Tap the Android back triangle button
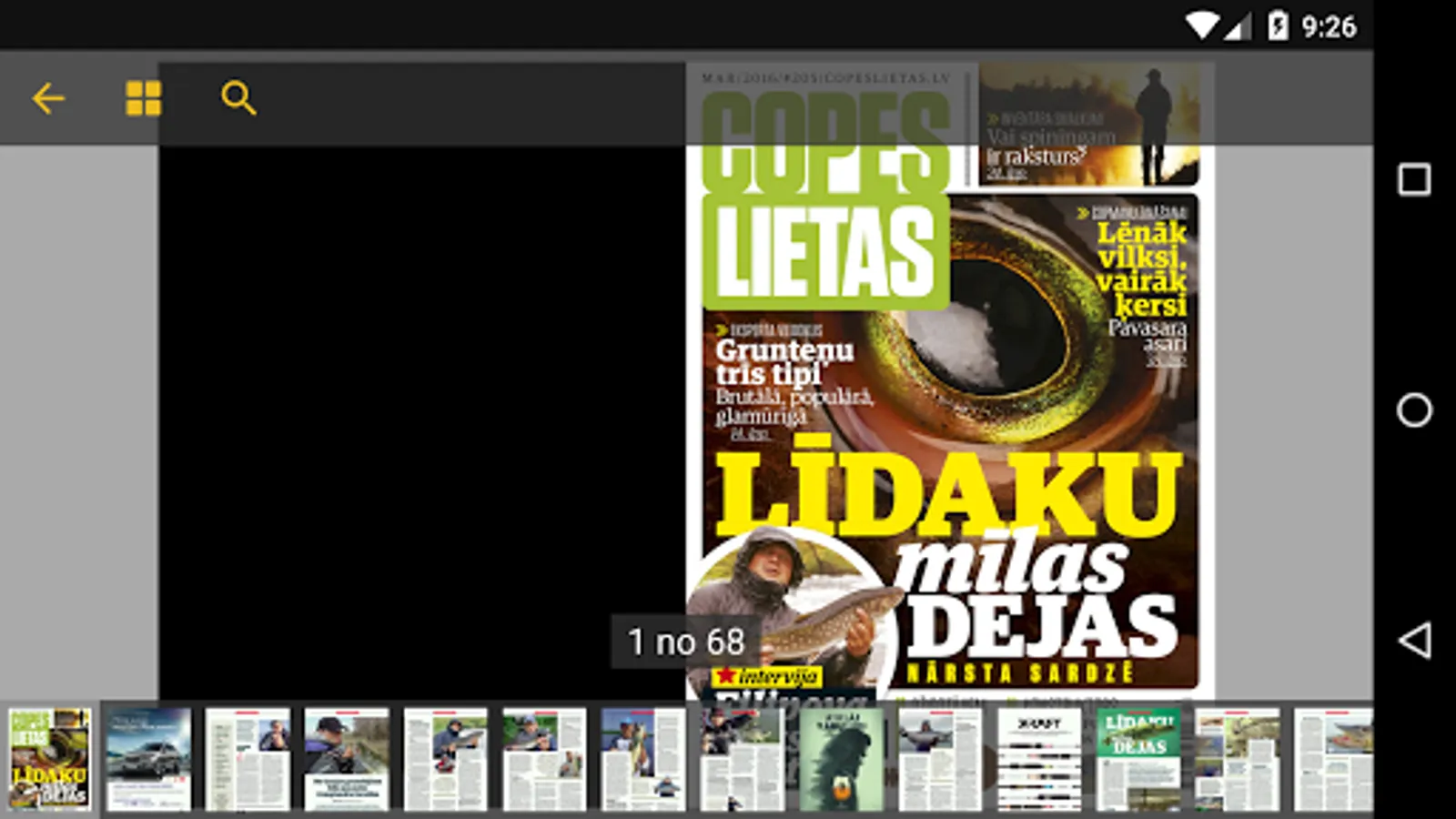Viewport: 1456px width, 819px height. pyautogui.click(x=1414, y=640)
